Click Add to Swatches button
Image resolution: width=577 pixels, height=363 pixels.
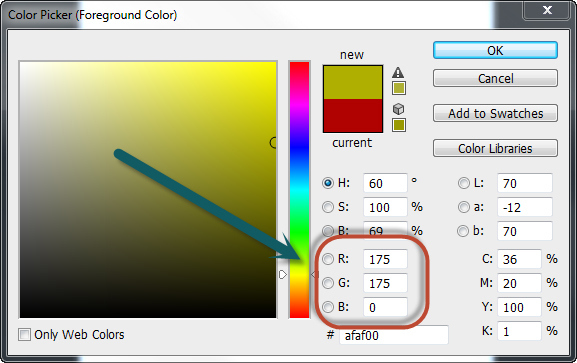pyautogui.click(x=495, y=113)
